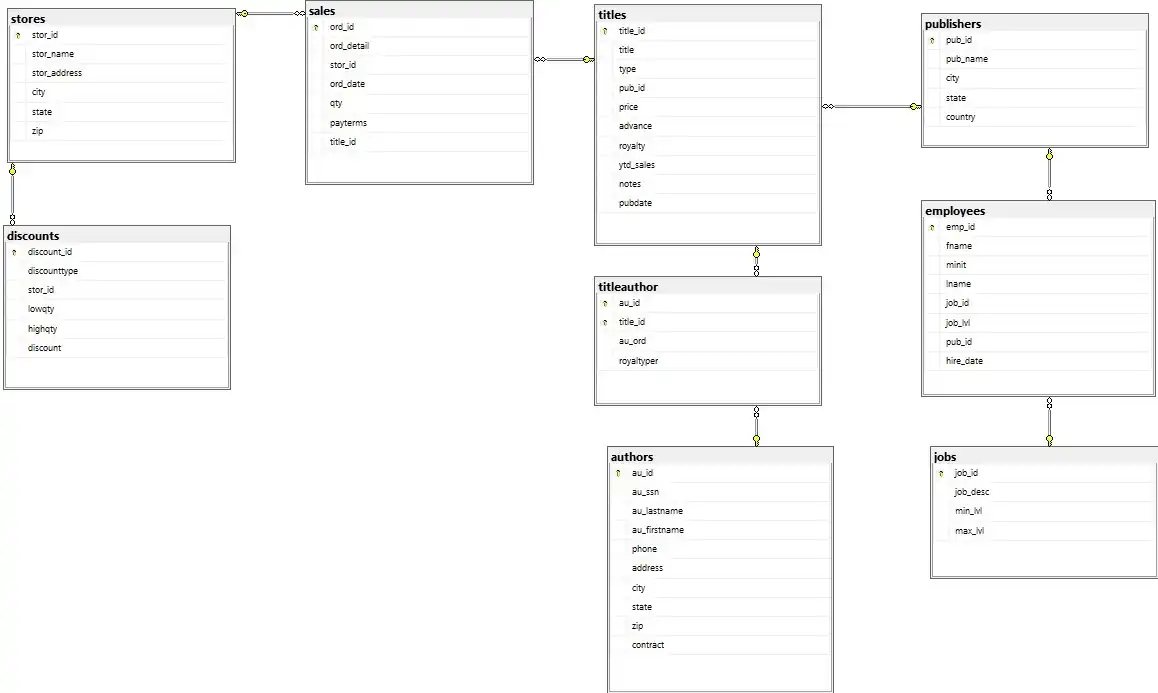Select the au_id key icon in authors table
Screen dimensions: 1158x693
click(x=618, y=473)
